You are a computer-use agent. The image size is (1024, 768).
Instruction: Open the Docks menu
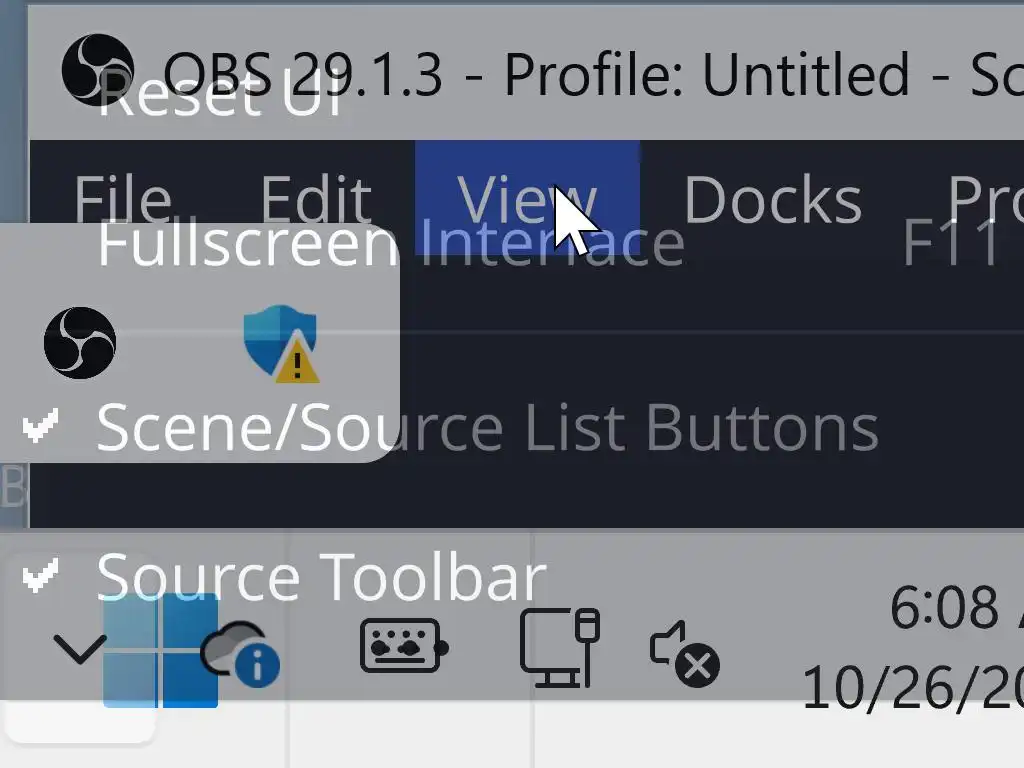(772, 199)
